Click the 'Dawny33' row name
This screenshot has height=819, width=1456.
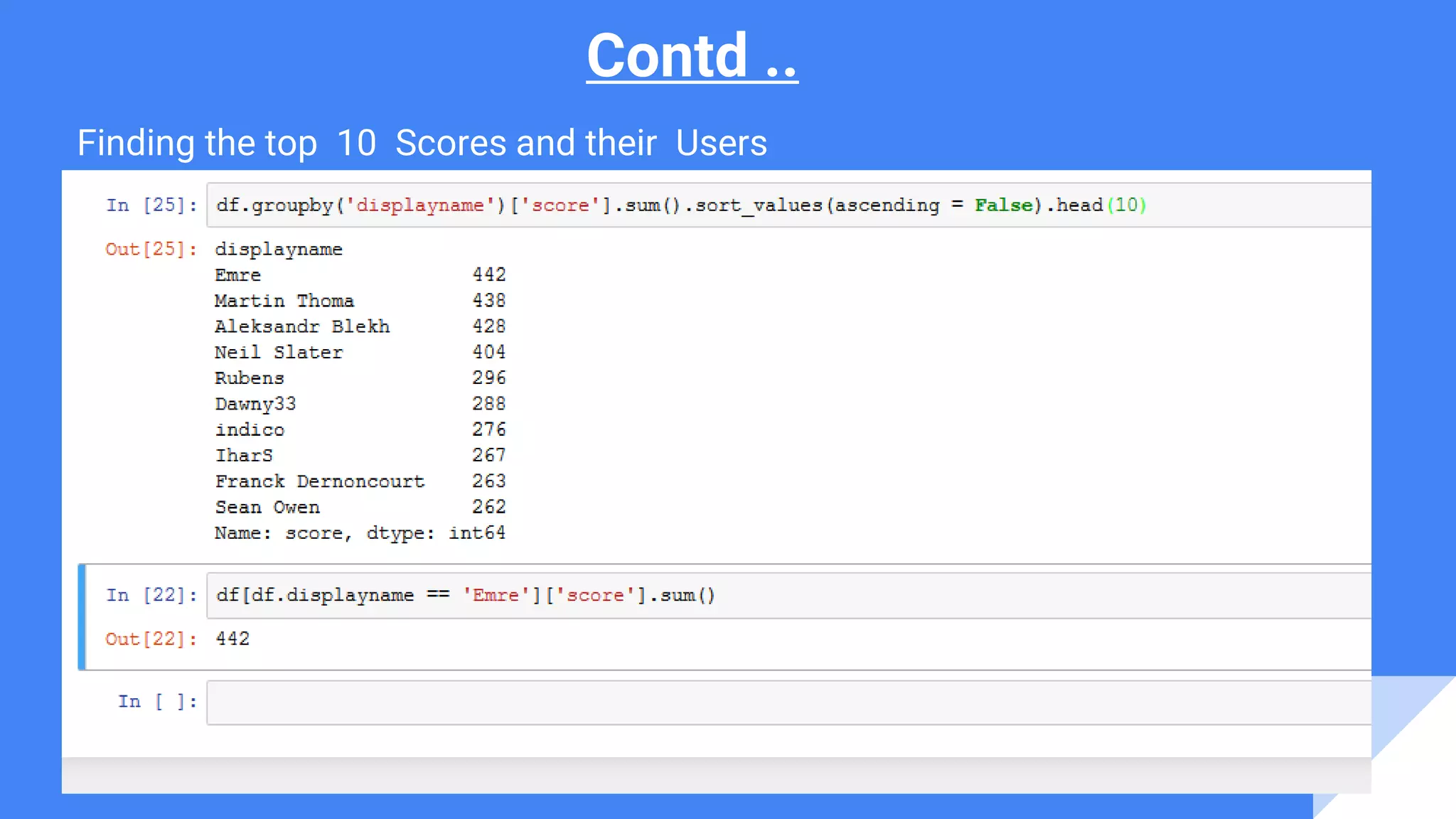pos(255,404)
